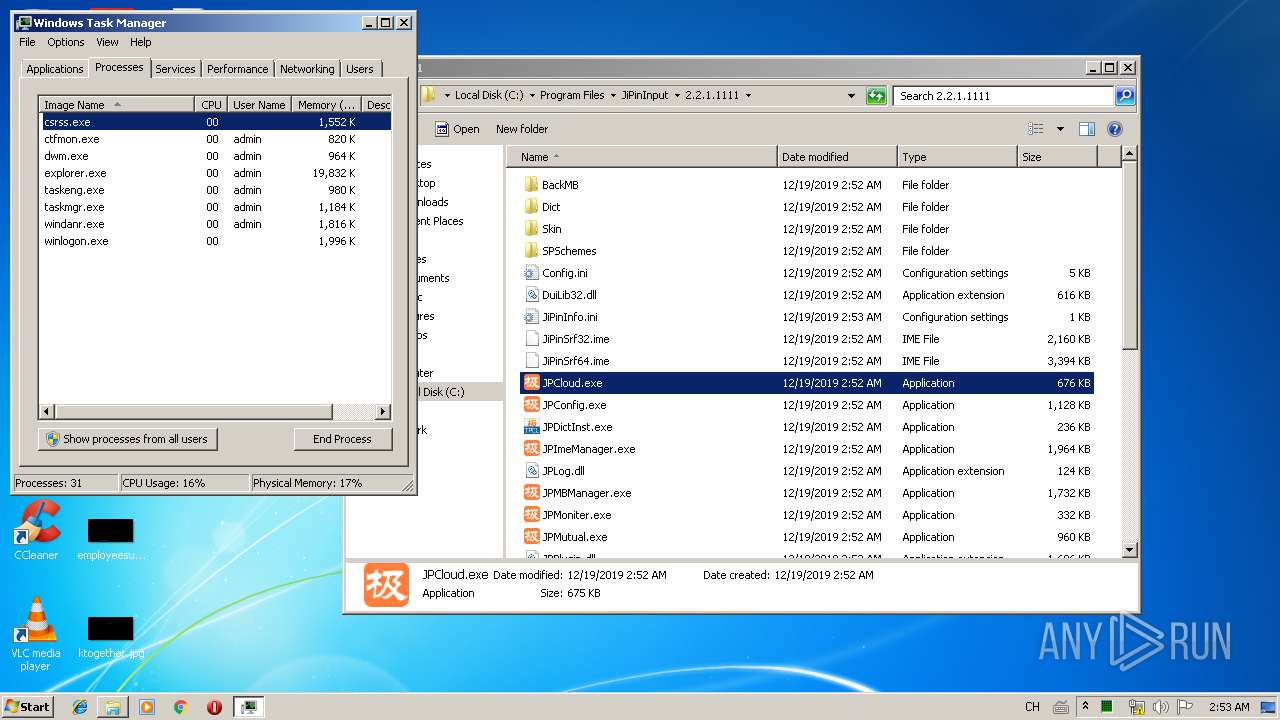Click the CH language indicator in tray
This screenshot has width=1280, height=720.
1033,707
